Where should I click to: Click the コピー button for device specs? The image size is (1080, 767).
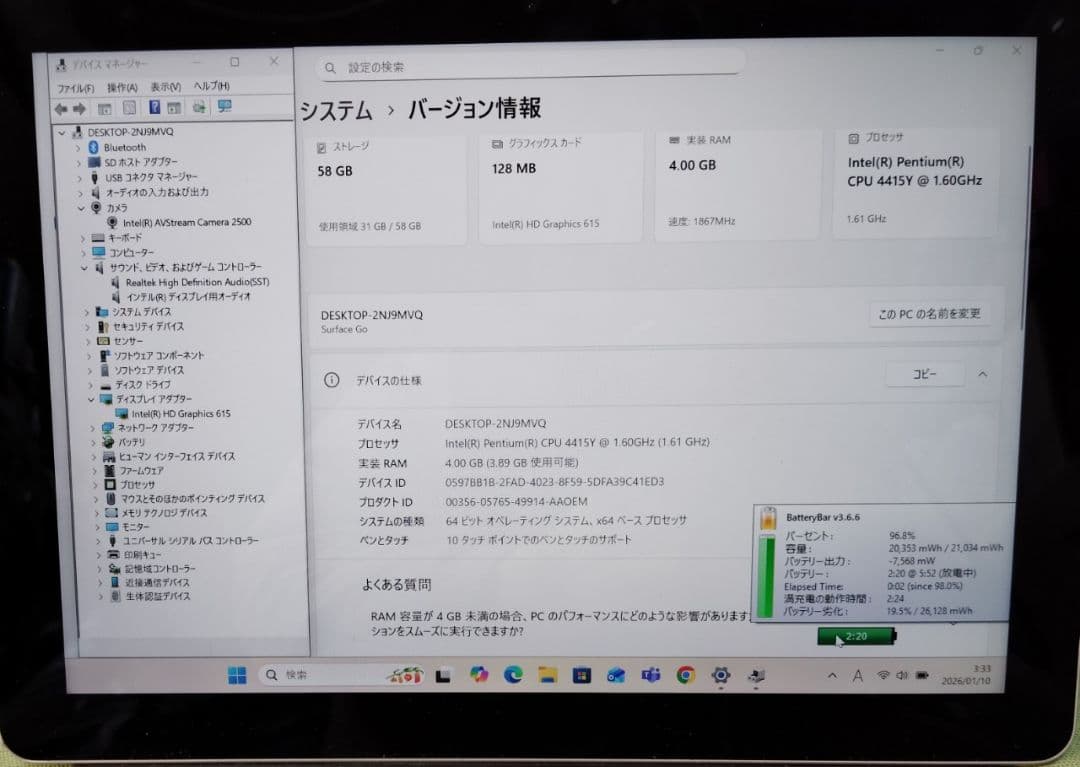[924, 374]
